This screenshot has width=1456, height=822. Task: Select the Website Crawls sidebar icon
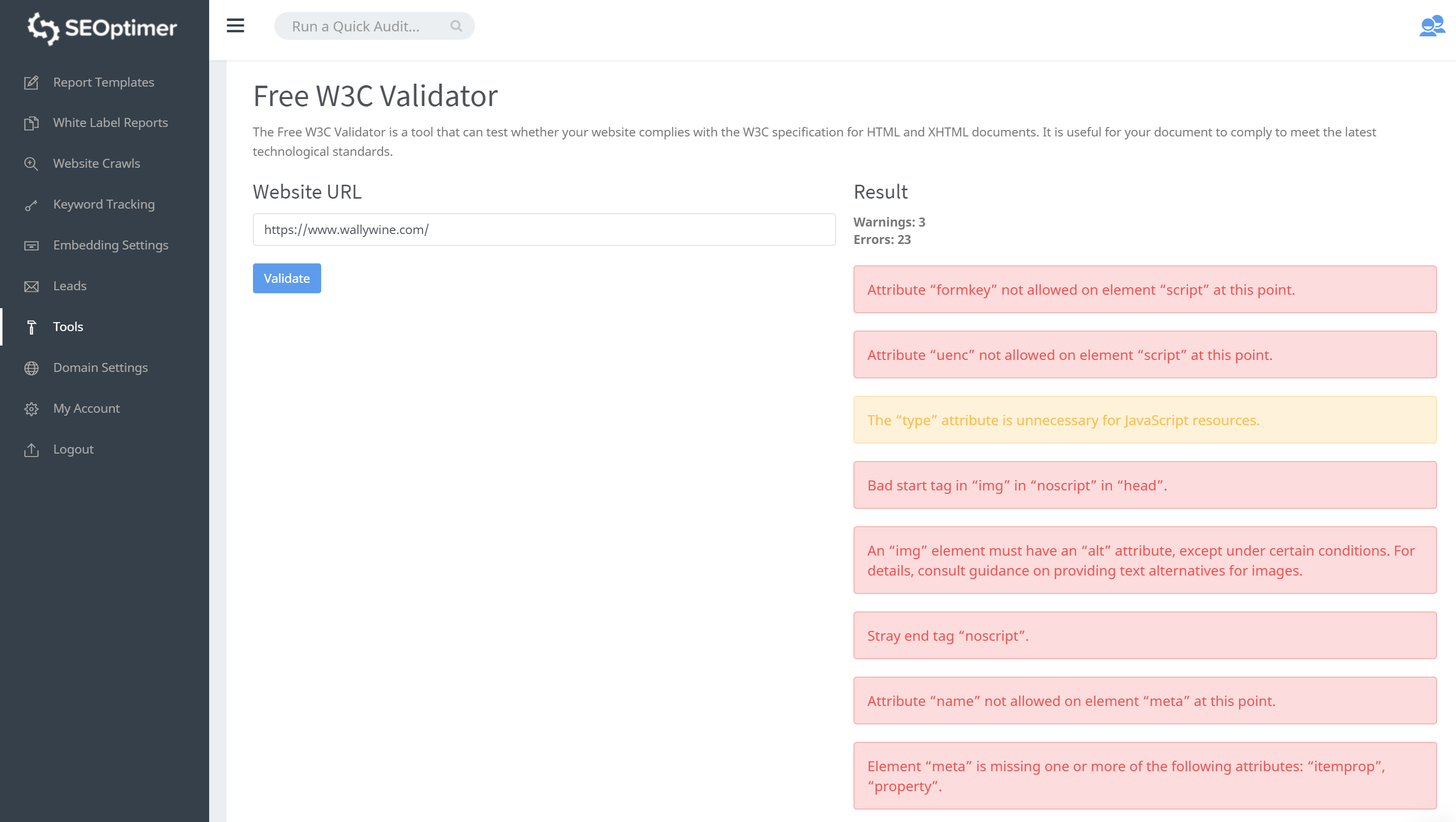[x=32, y=163]
